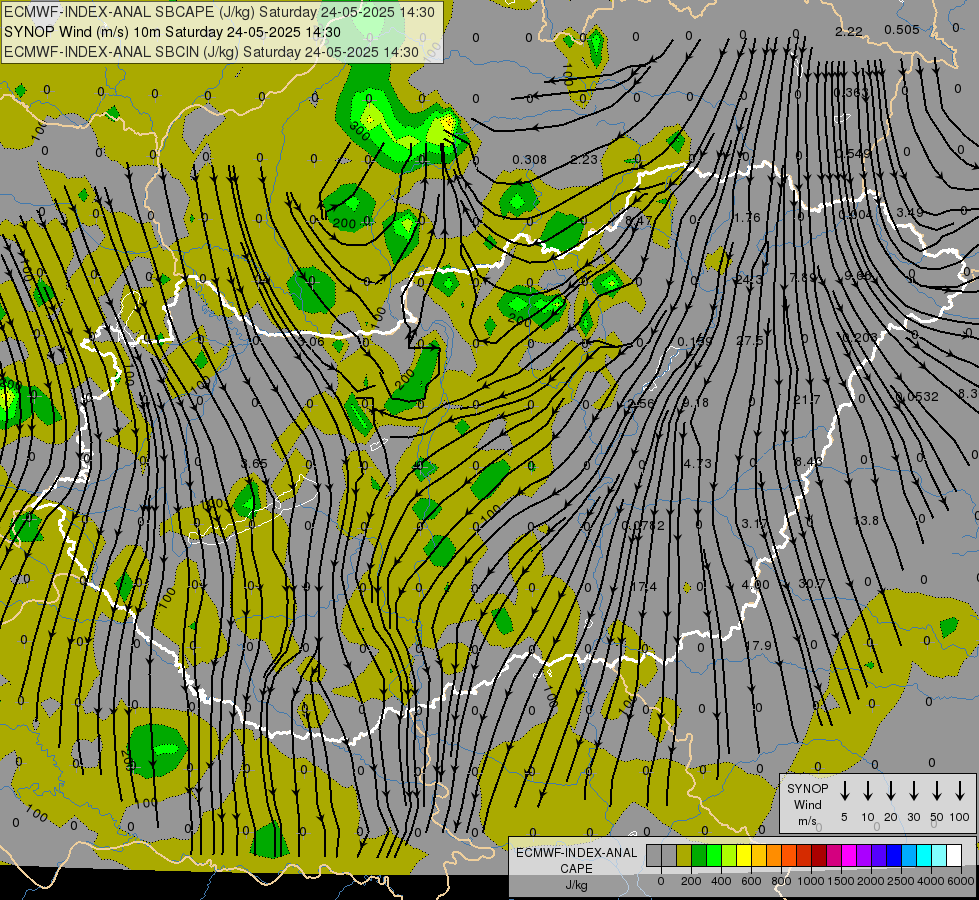Click the 9.18 value on the map
Screen dimensions: 979x900
click(696, 403)
